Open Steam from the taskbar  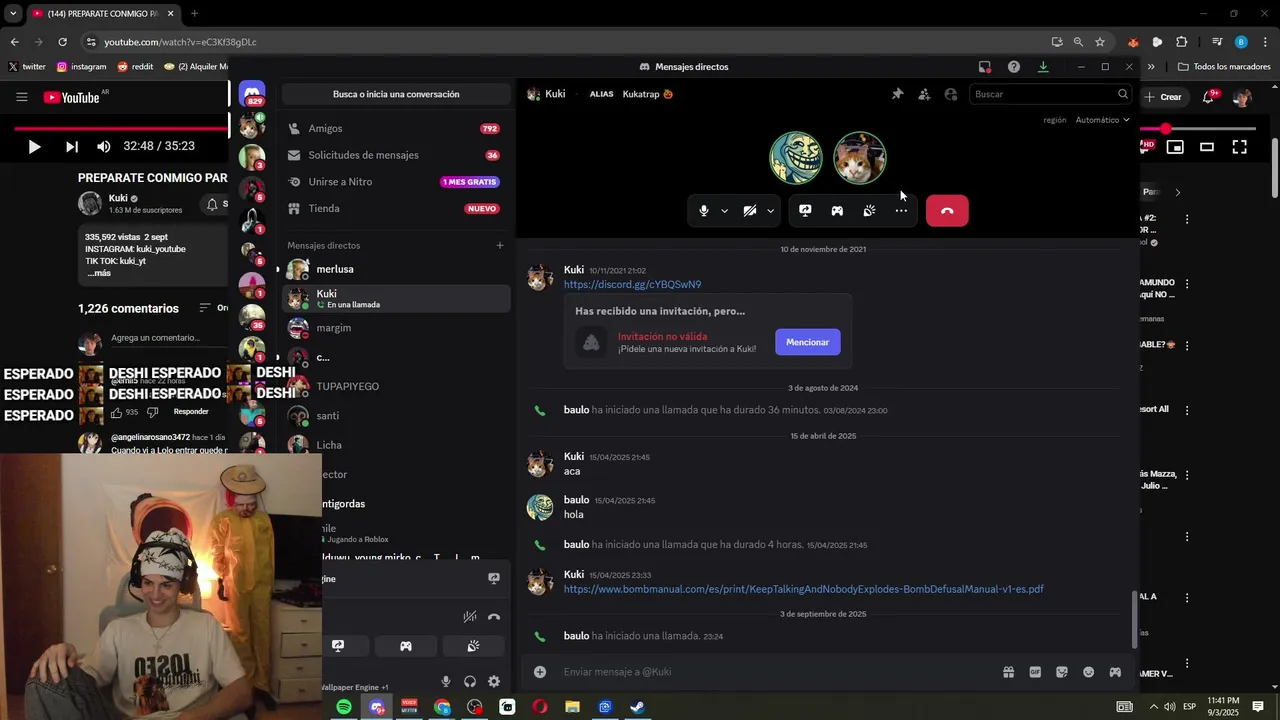[636, 707]
